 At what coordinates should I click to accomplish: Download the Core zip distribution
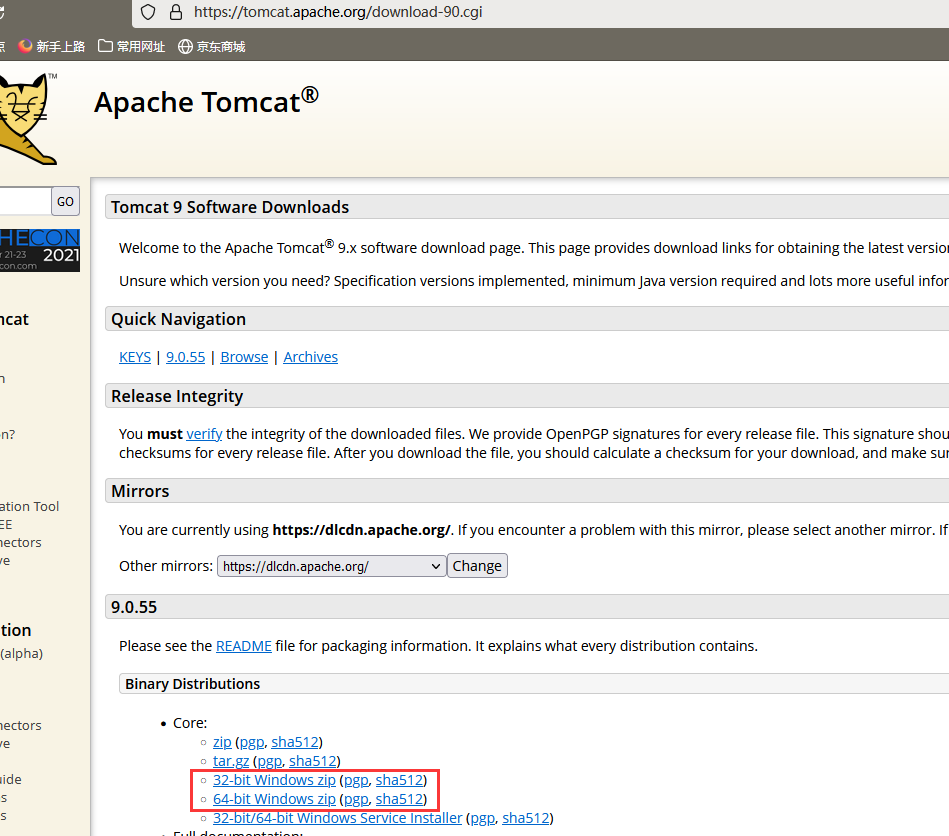coord(222,742)
